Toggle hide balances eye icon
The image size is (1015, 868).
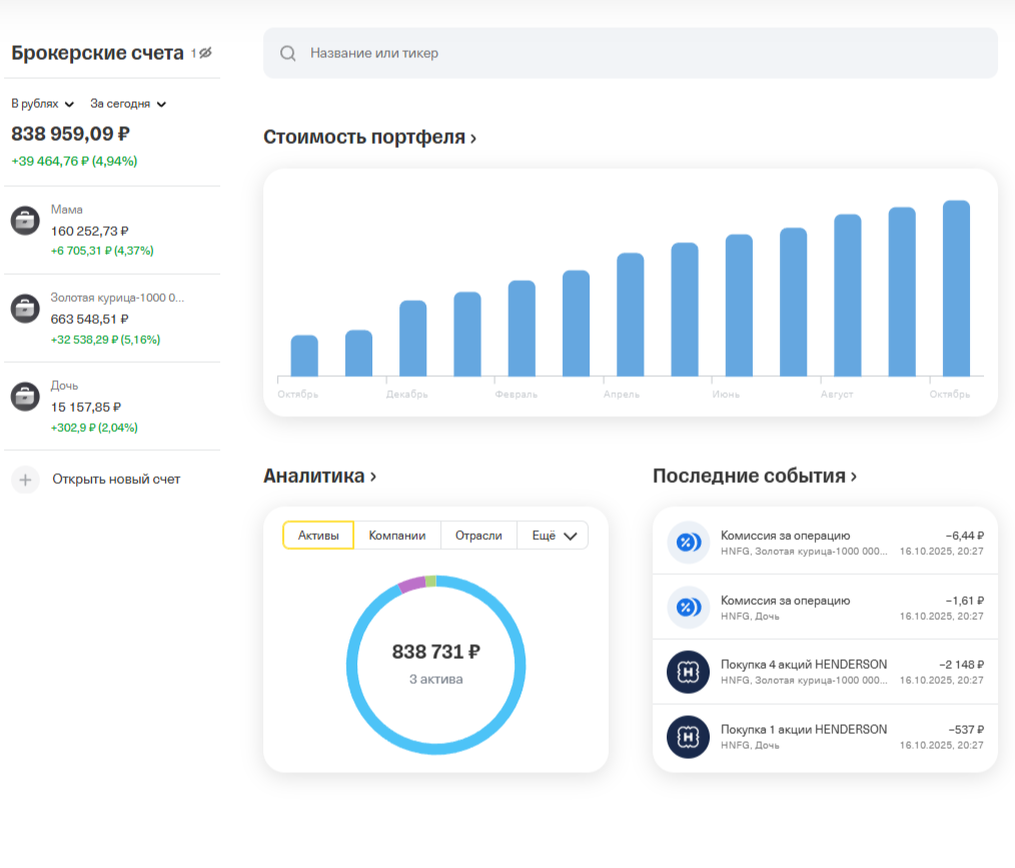(205, 53)
